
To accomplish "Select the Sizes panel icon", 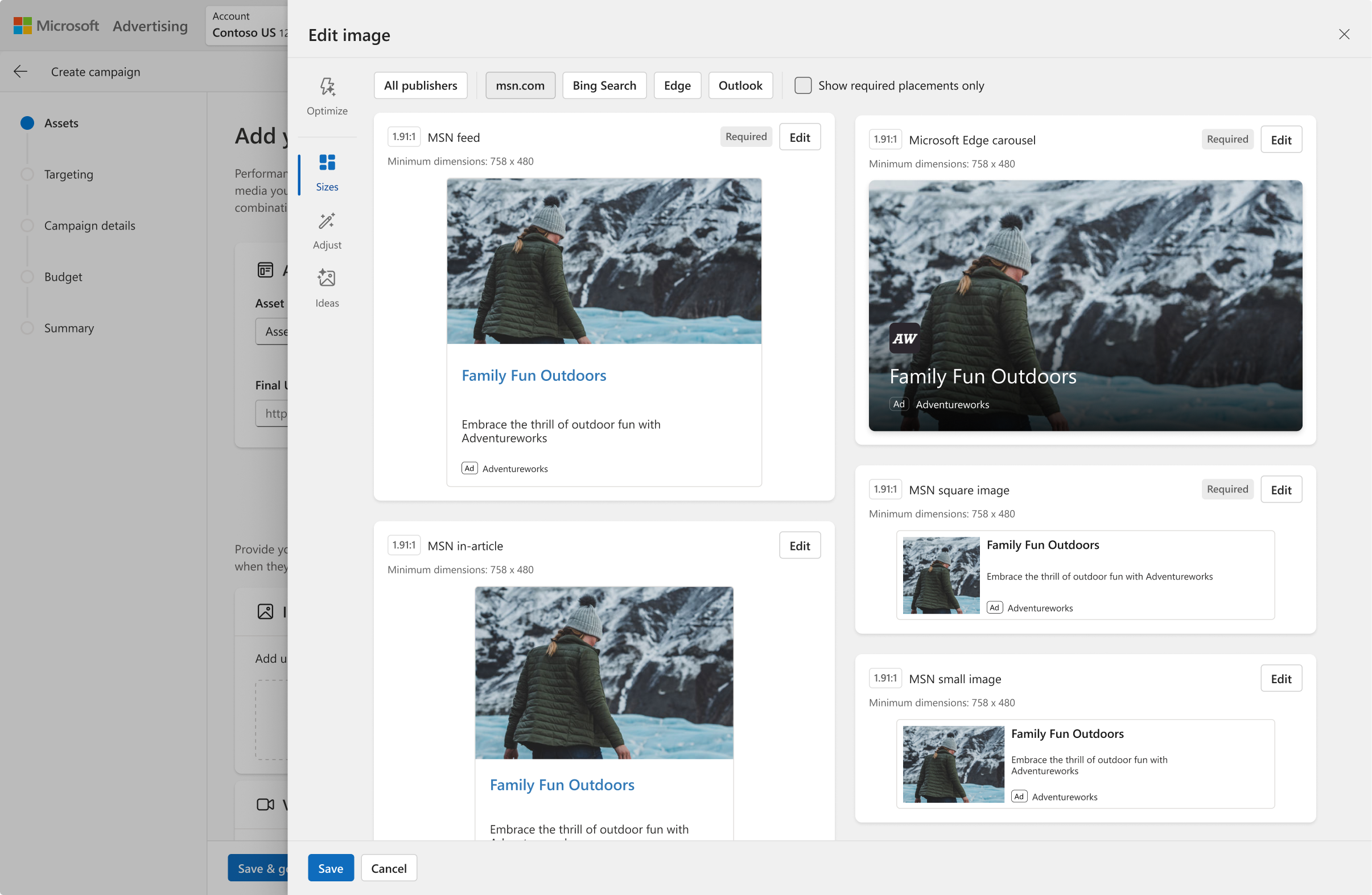I will pos(327,163).
